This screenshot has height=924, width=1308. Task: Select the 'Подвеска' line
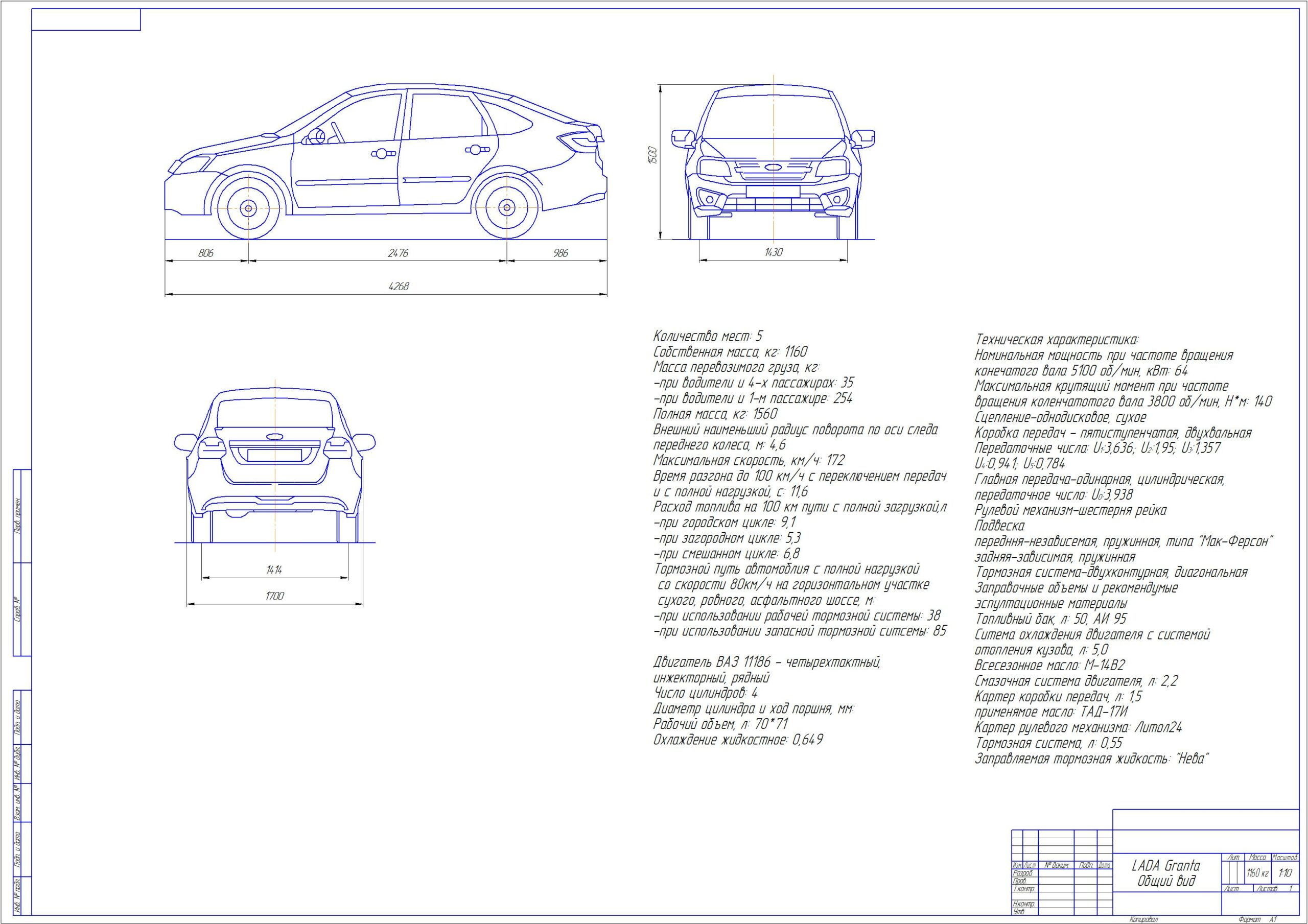click(1000, 526)
